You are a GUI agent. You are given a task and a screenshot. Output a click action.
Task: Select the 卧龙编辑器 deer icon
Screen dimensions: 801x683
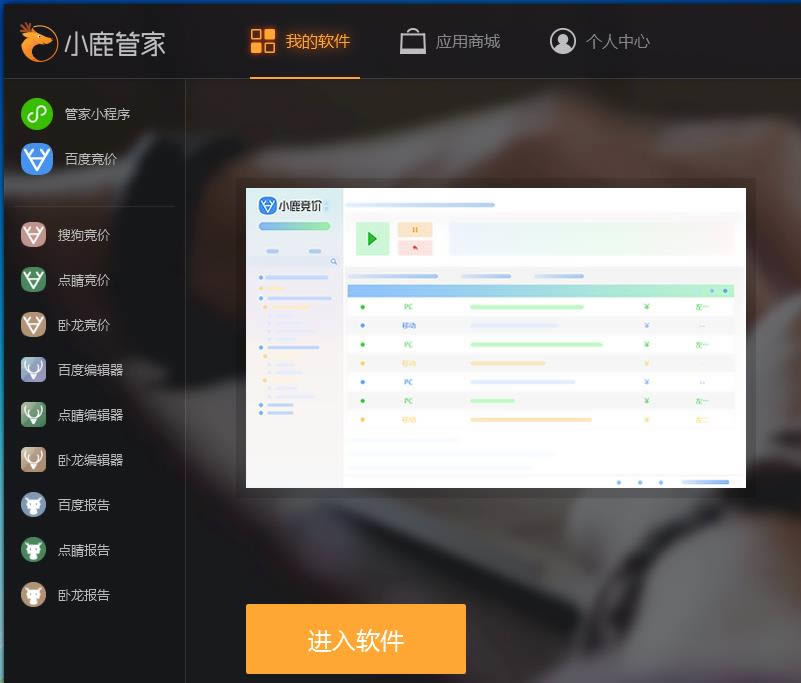pyautogui.click(x=34, y=460)
